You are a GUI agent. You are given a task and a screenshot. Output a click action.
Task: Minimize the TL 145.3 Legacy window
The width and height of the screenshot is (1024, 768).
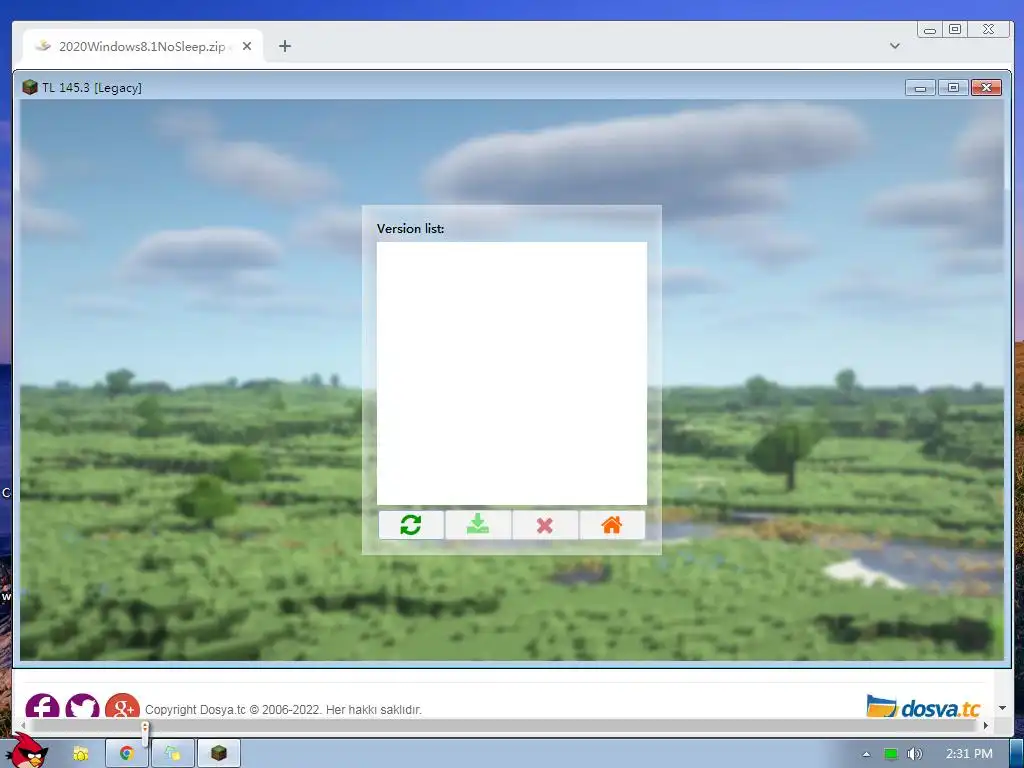tap(921, 88)
